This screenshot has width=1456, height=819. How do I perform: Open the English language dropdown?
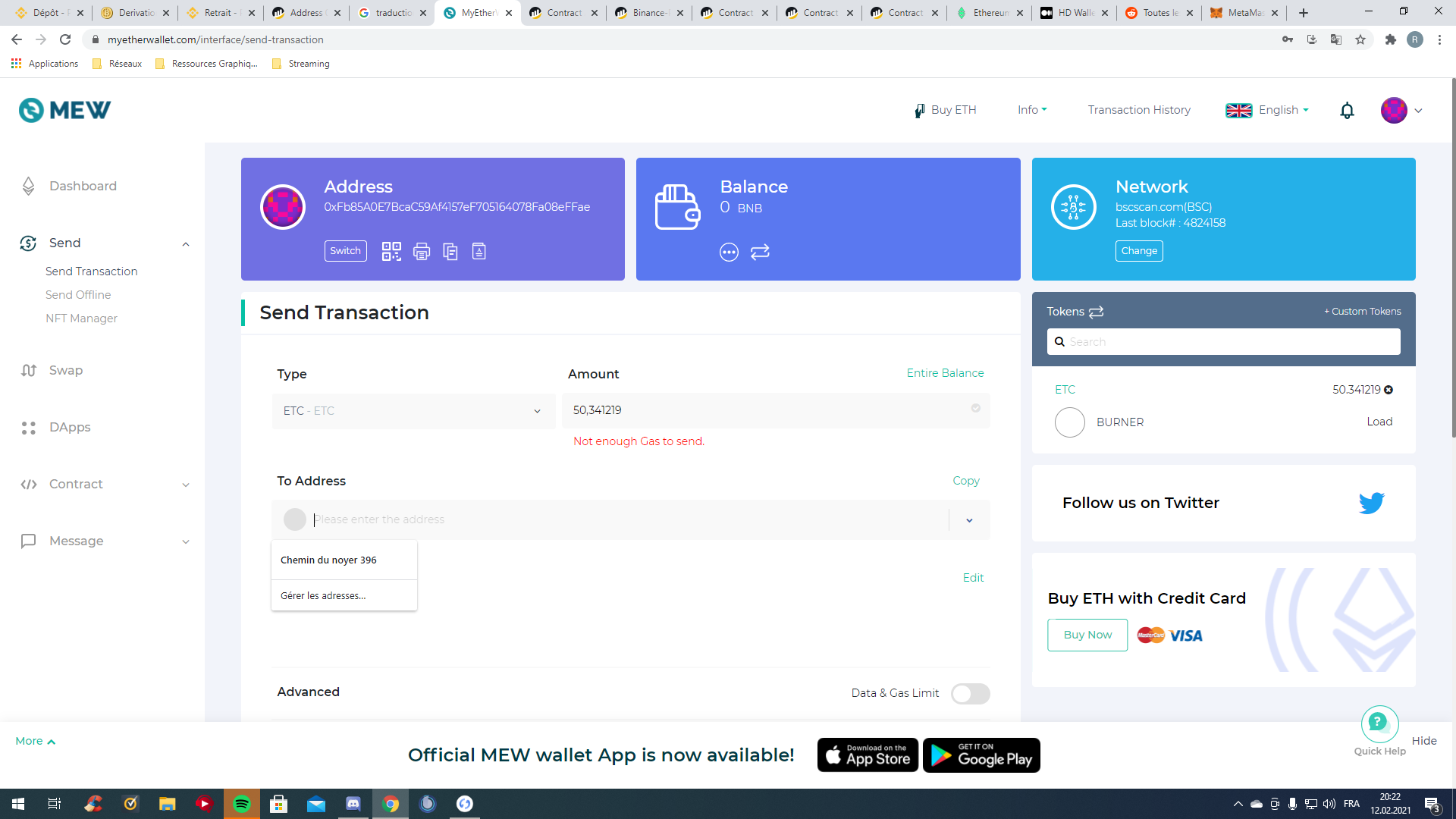[1268, 111]
